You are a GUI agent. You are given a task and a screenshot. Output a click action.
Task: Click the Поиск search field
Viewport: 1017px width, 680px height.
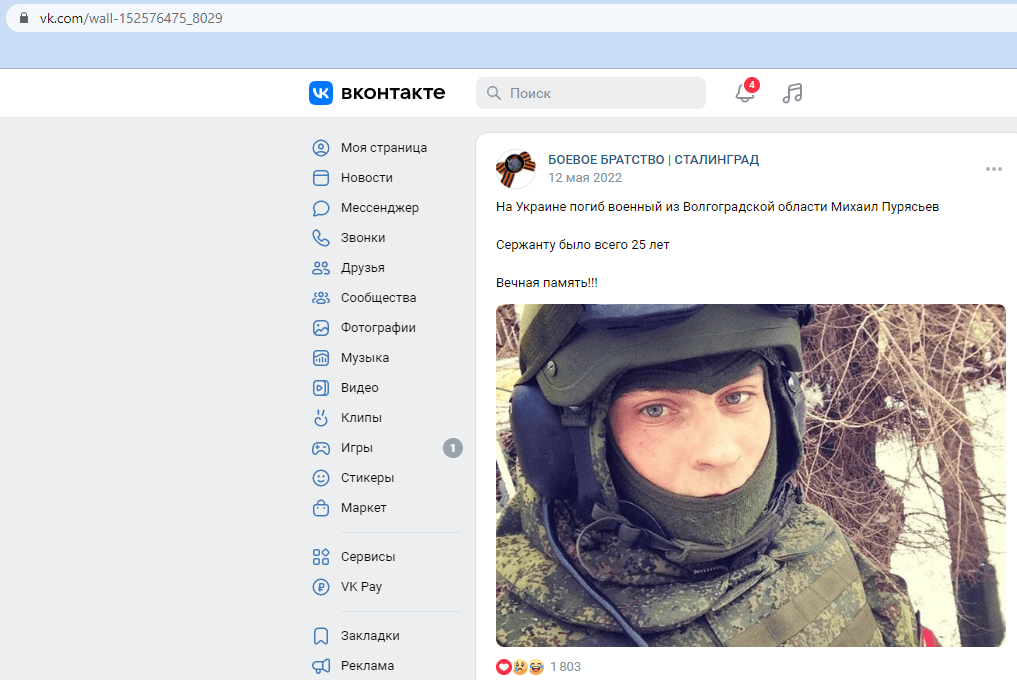(x=591, y=93)
